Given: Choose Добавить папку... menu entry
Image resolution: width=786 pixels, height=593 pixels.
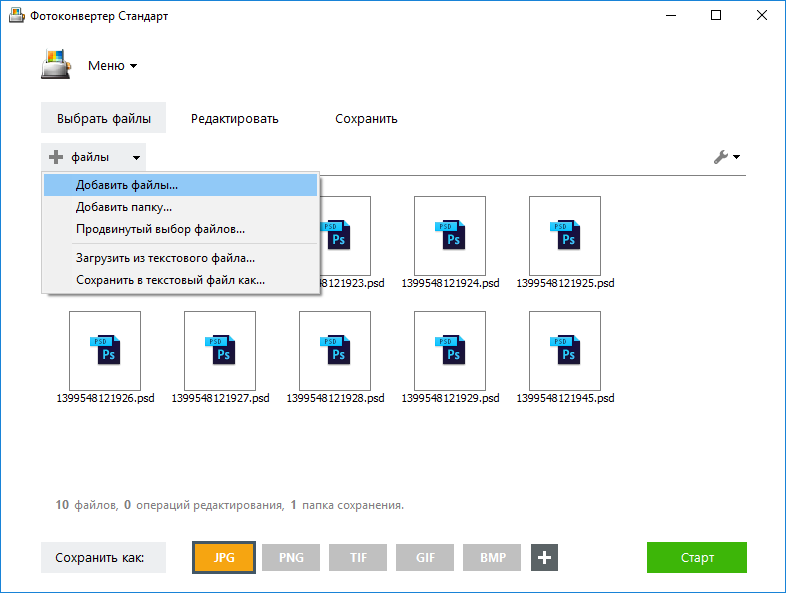Looking at the screenshot, I should click(180, 207).
